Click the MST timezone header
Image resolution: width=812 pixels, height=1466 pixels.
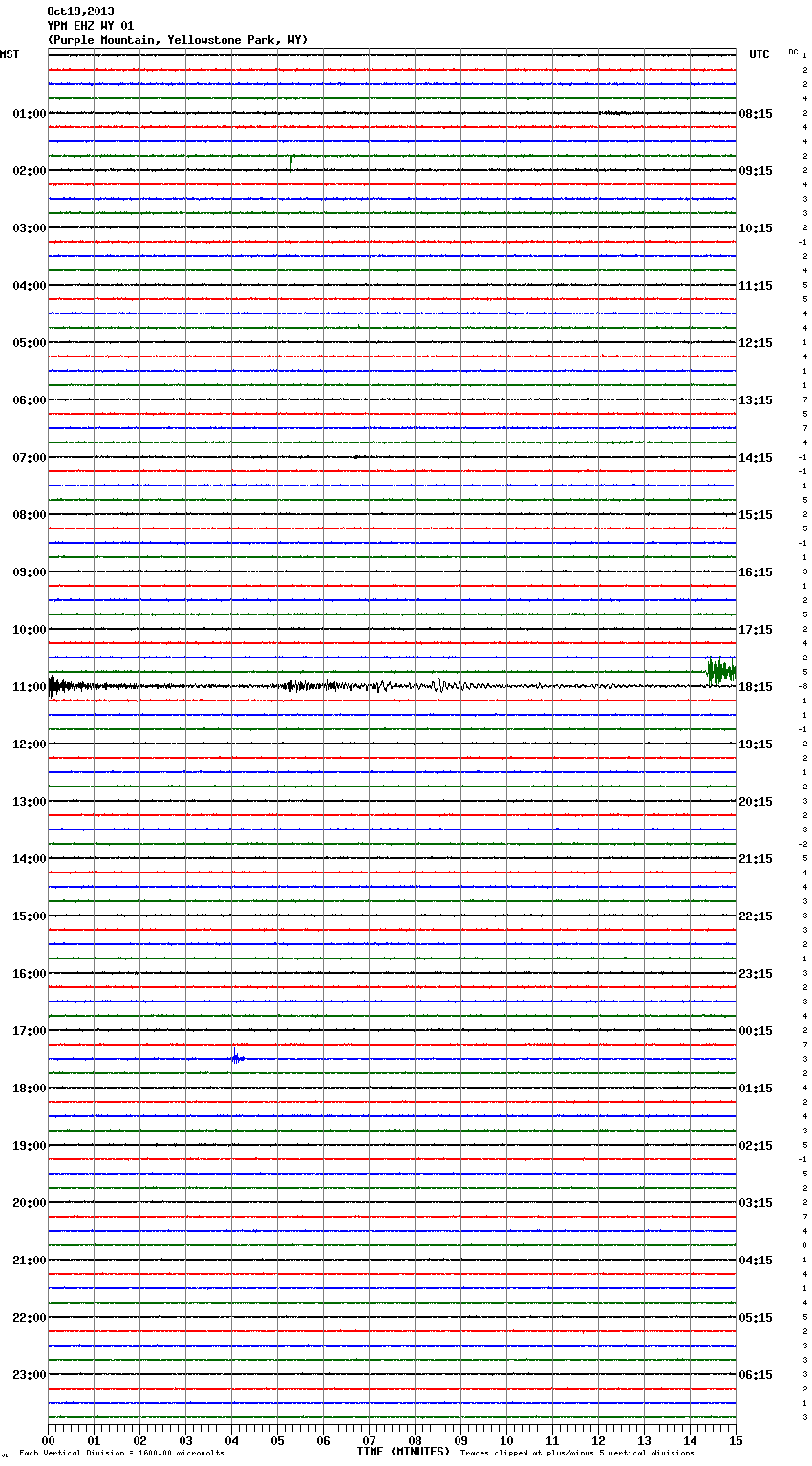10,54
